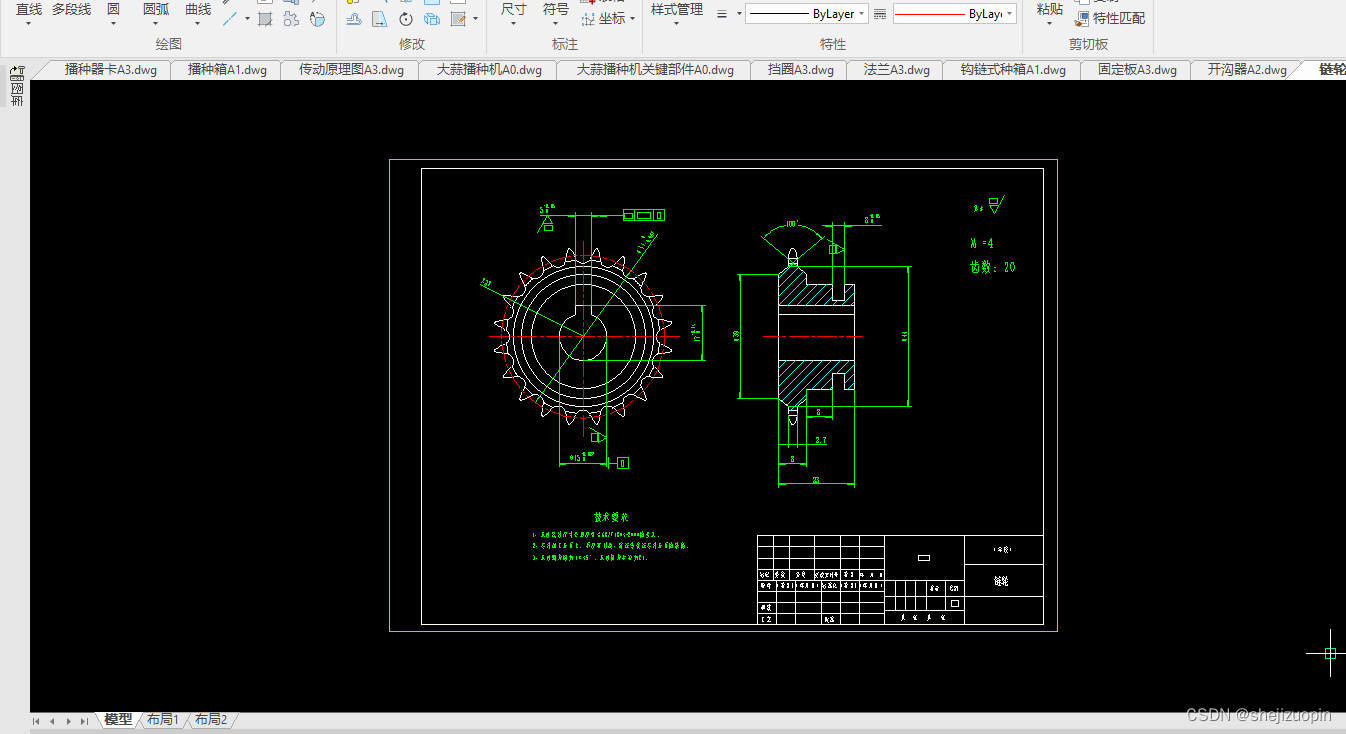Switch to 钩链式种箱A1.dwg tab

[x=1013, y=70]
